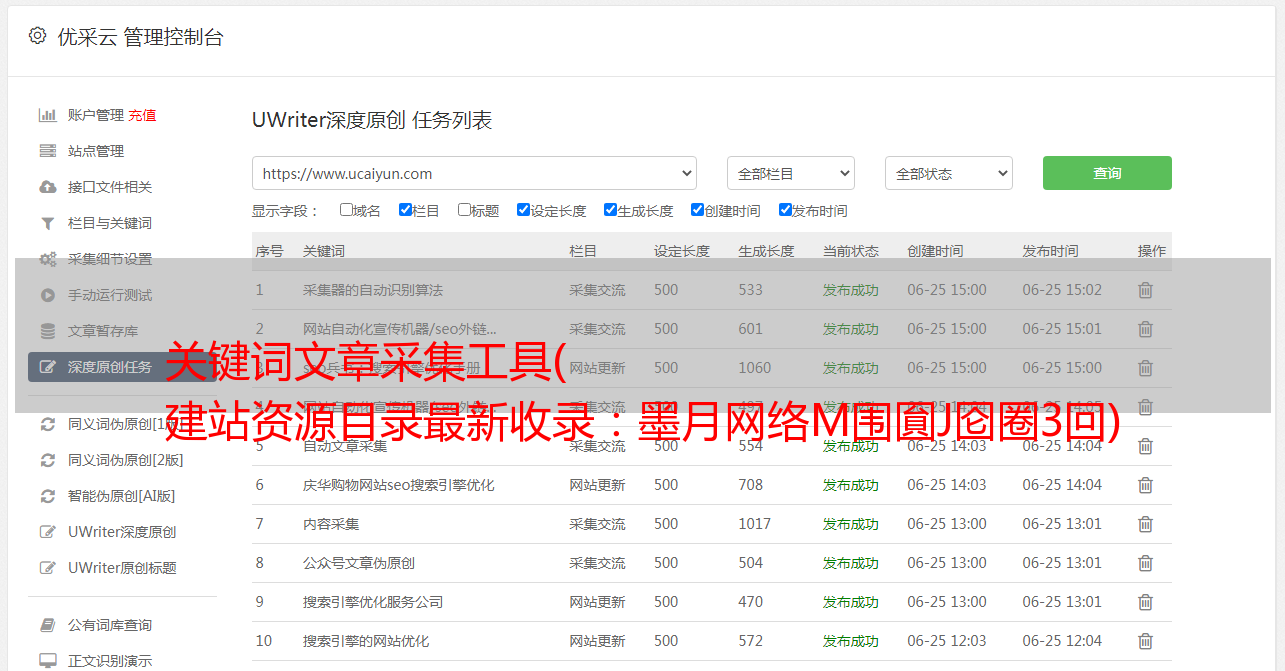Image resolution: width=1285 pixels, height=671 pixels.
Task: Toggle the 发布时间 field checkbox
Action: pos(785,210)
